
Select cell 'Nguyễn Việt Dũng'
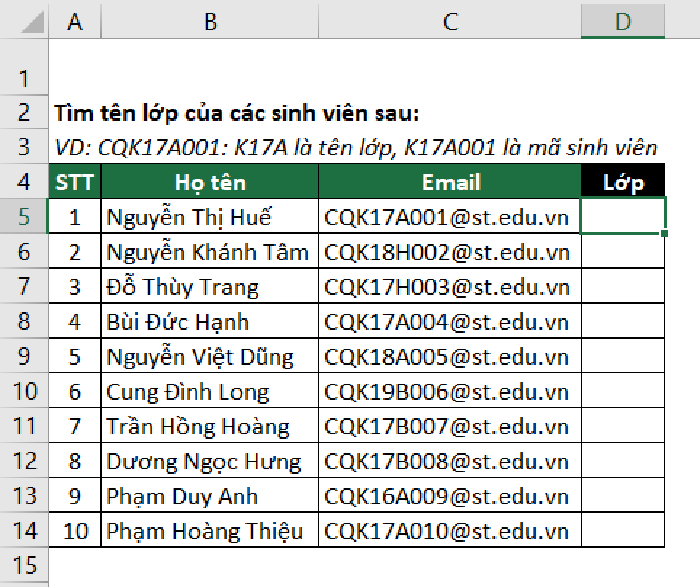coord(210,356)
